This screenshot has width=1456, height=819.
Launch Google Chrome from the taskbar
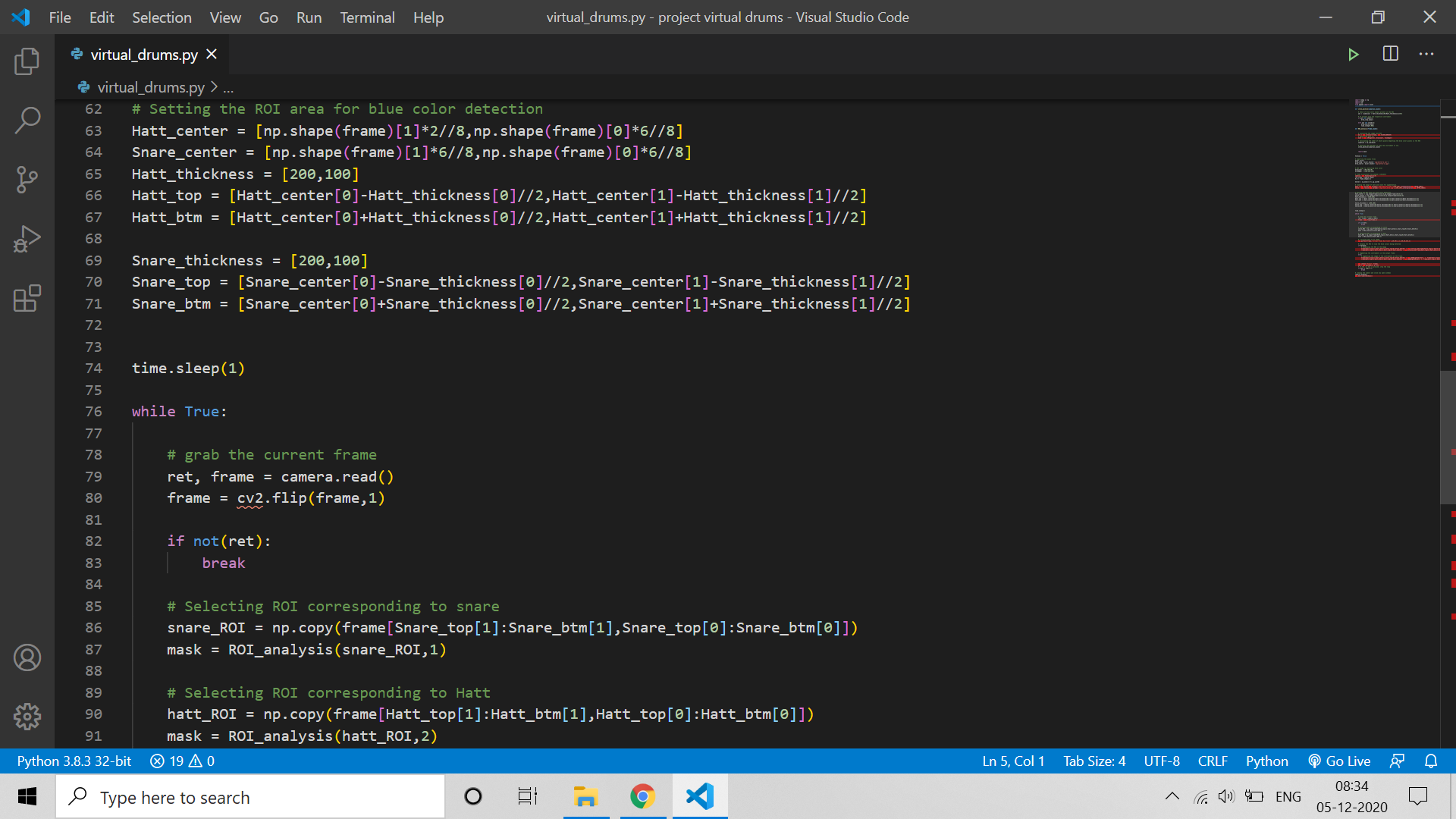(642, 796)
